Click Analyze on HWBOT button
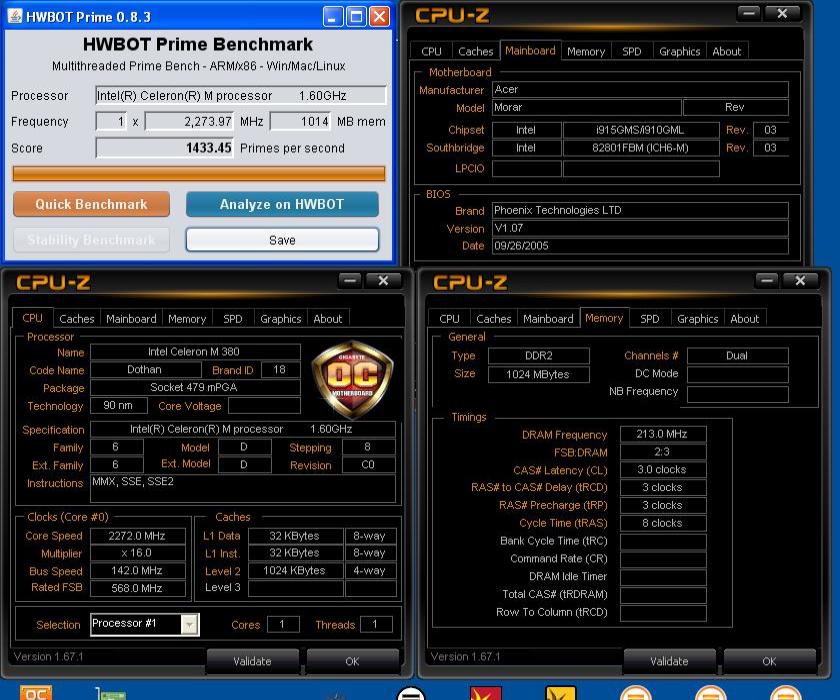Screen dimensions: 840x700 (x=282, y=204)
